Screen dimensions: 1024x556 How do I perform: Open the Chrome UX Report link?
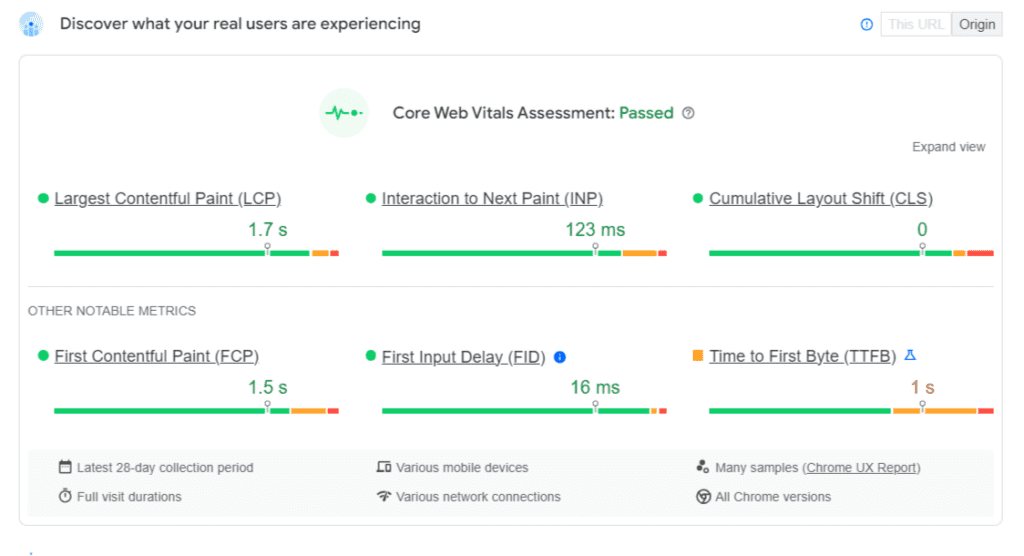coord(863,468)
